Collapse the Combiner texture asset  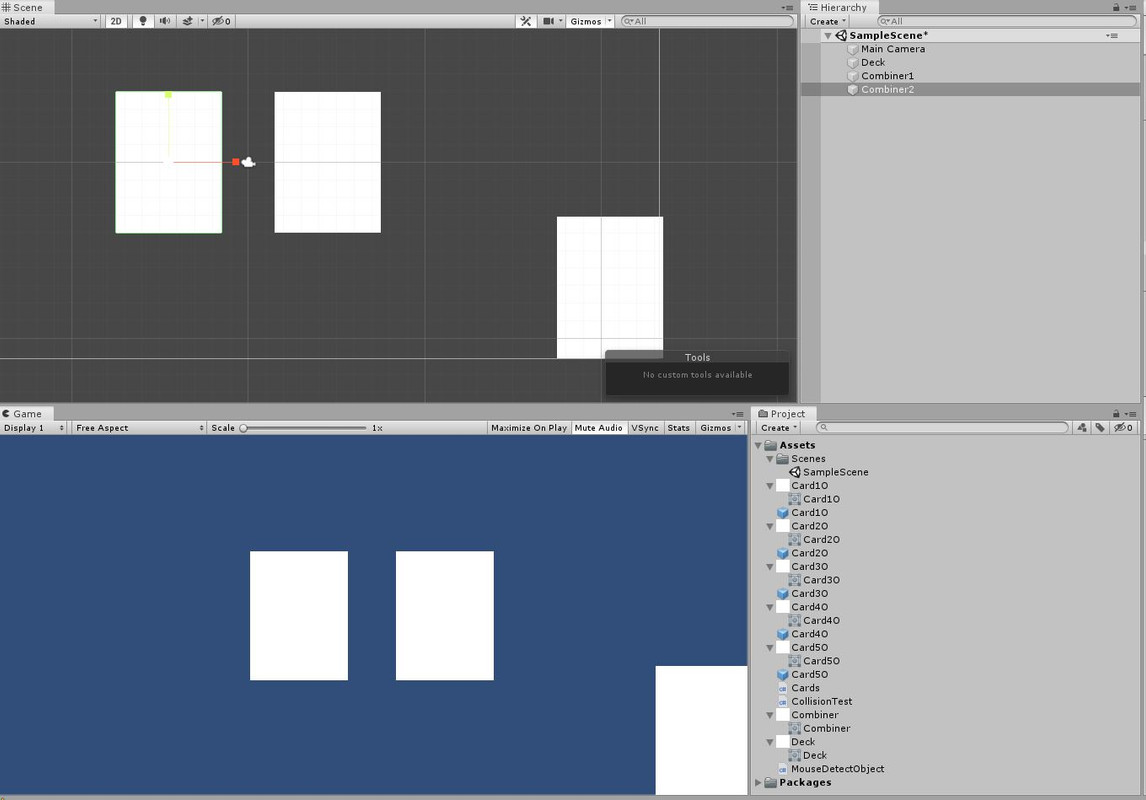click(x=770, y=715)
